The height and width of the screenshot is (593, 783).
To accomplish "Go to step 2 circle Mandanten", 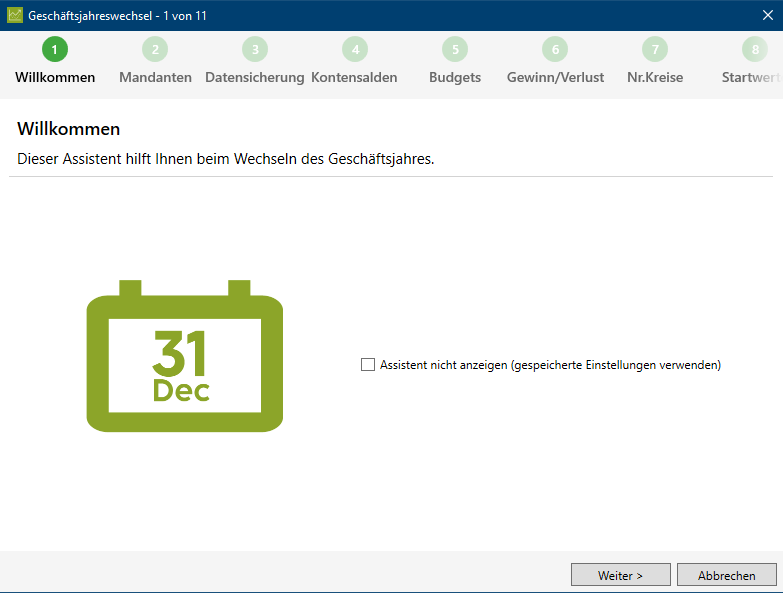I will [155, 49].
